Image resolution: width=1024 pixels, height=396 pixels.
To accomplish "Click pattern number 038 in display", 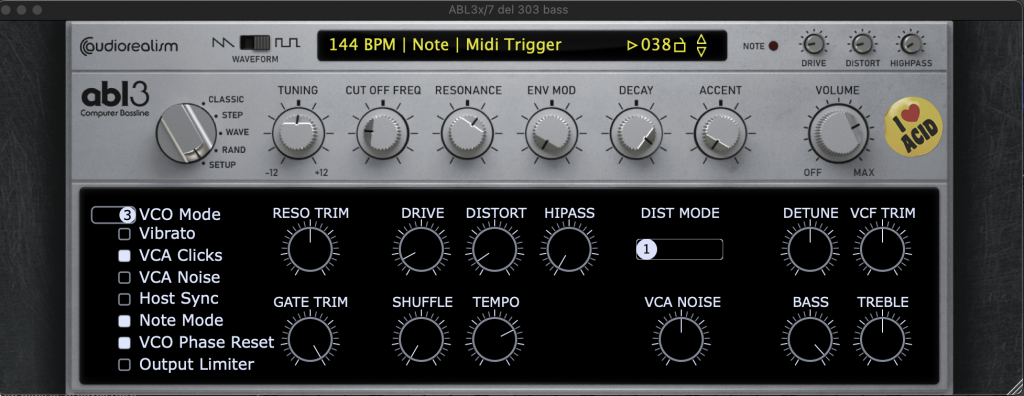I will click(x=656, y=45).
